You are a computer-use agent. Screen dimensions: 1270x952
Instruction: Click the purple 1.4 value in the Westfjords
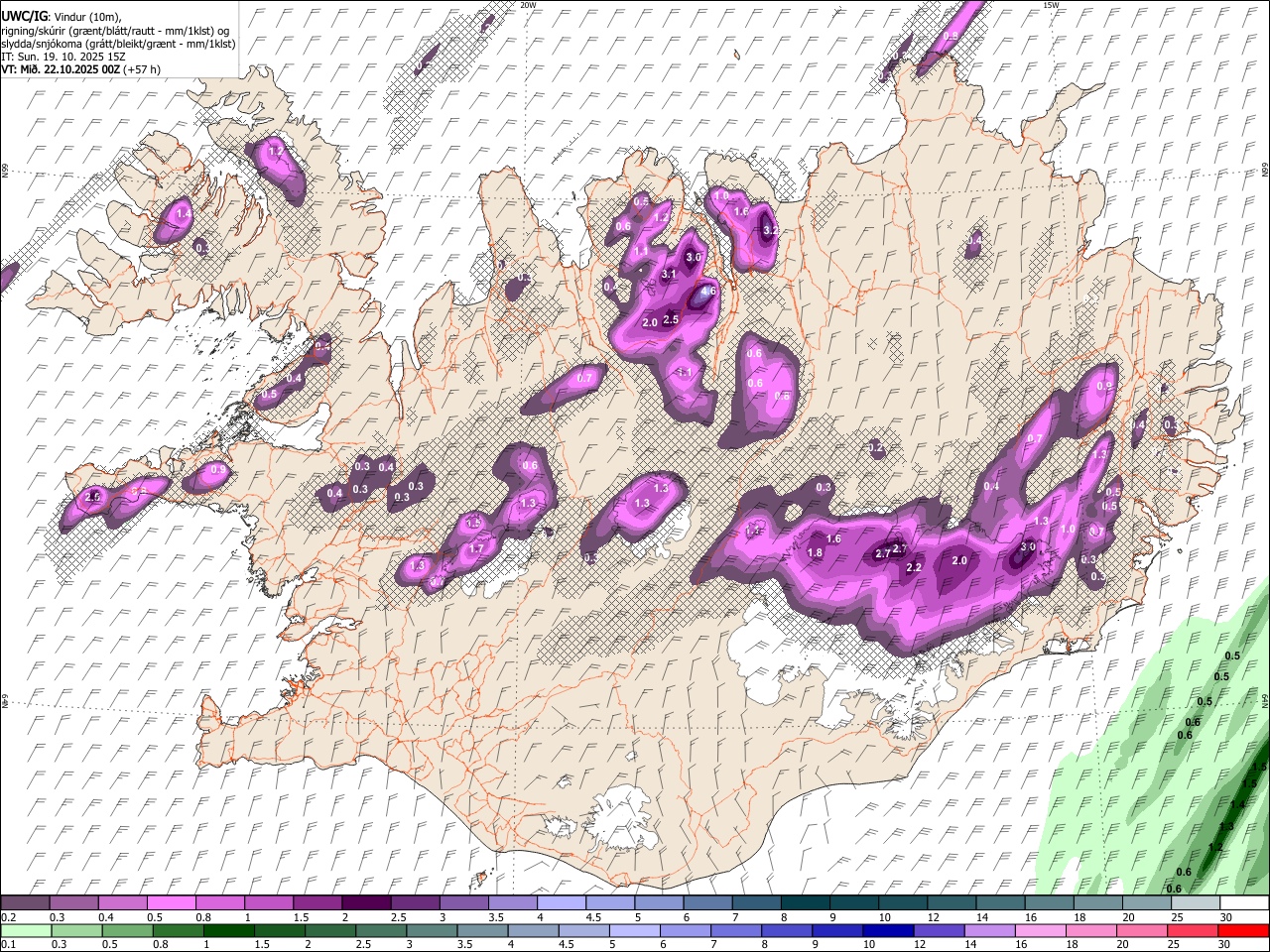point(184,214)
